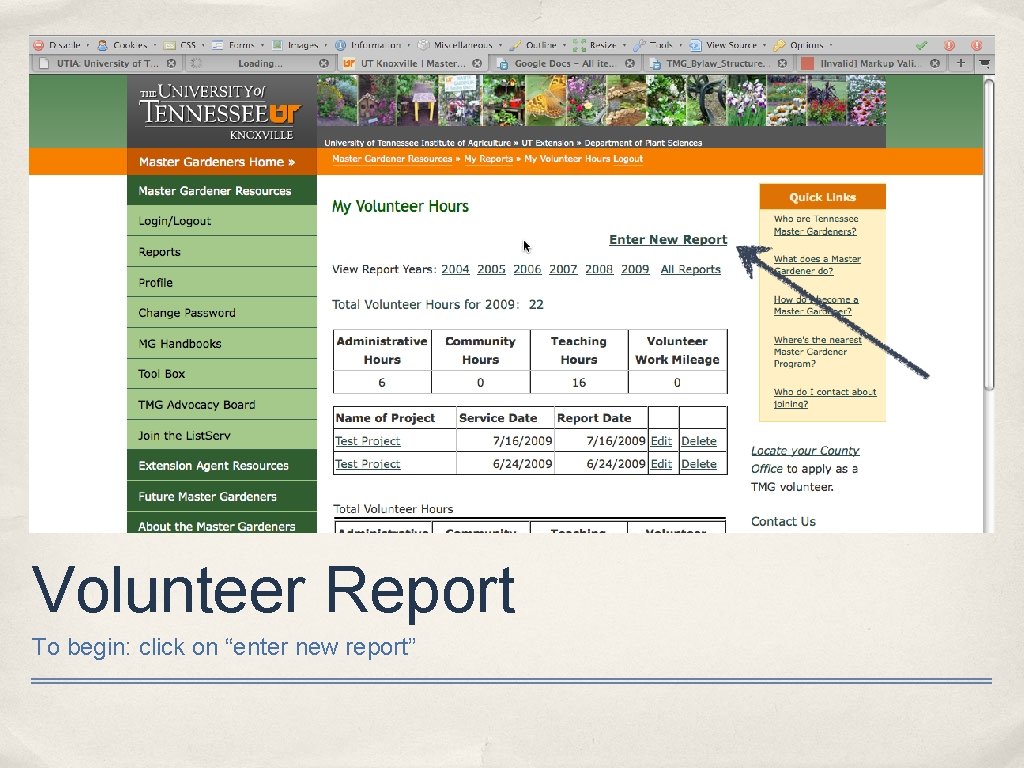
Task: Switch to the TMG_Bylaw_Structure tab
Action: click(718, 63)
